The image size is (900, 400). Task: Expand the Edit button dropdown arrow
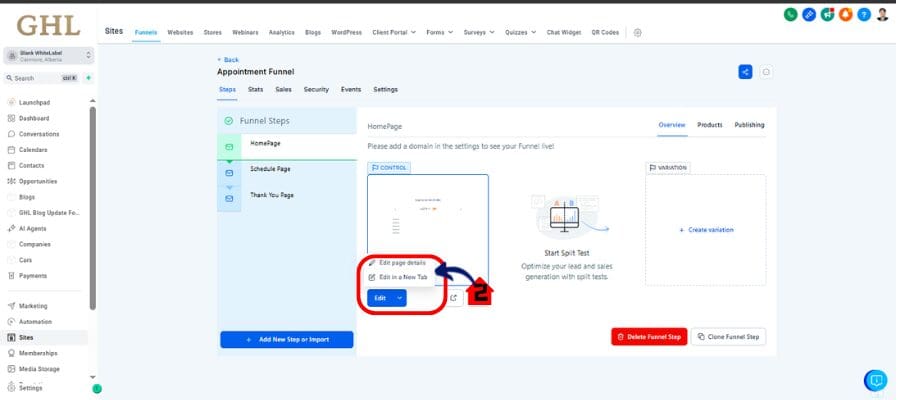[x=399, y=298]
